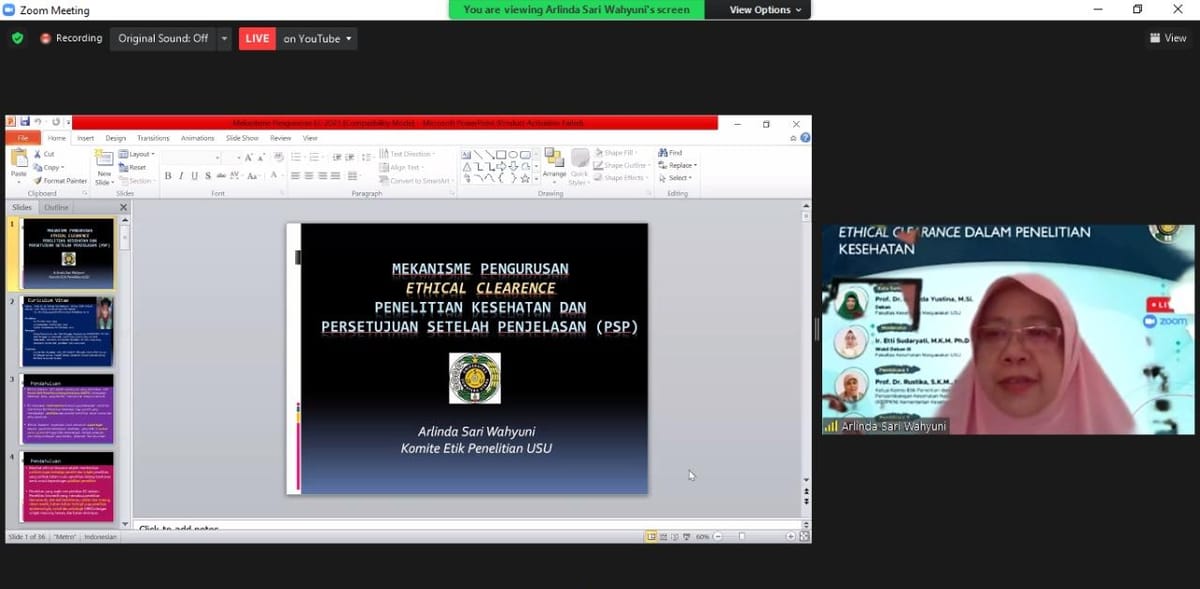
Task: Switch to the Outline pane tab
Action: pyautogui.click(x=56, y=207)
